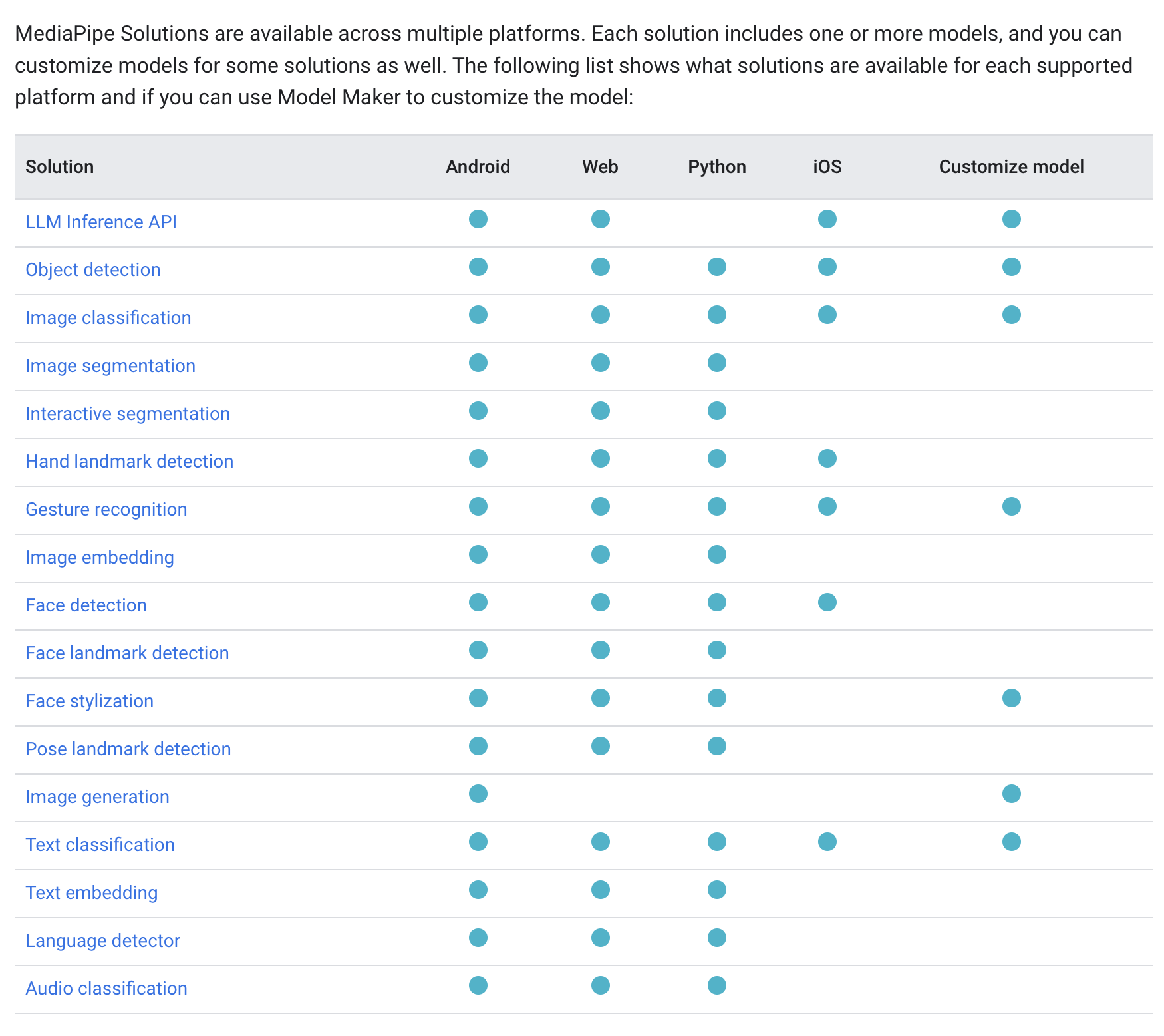Click Python dot for Text embedding
The height and width of the screenshot is (1036, 1164).
pos(717,890)
